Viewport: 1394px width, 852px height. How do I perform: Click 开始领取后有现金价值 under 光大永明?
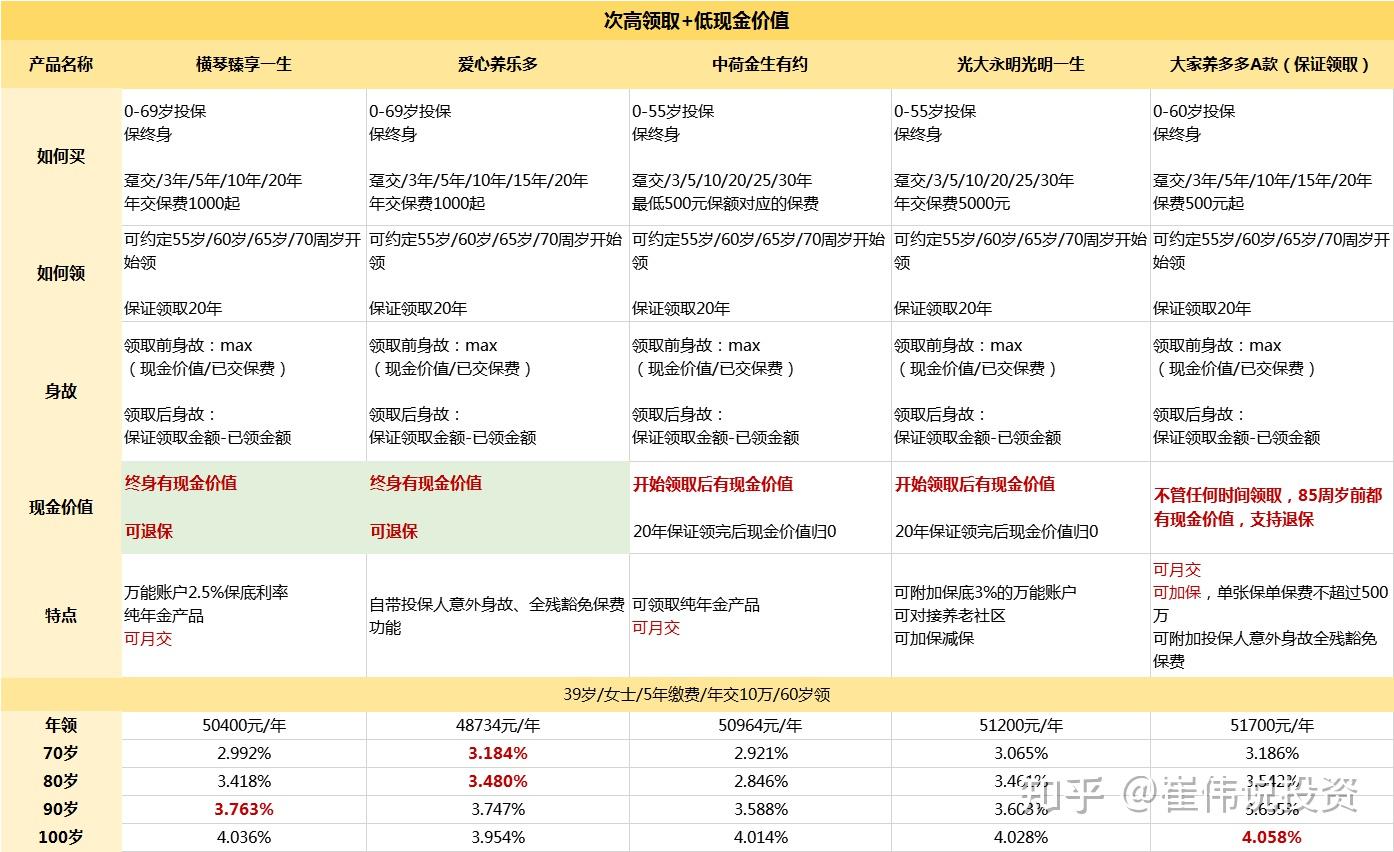pyautogui.click(x=975, y=484)
